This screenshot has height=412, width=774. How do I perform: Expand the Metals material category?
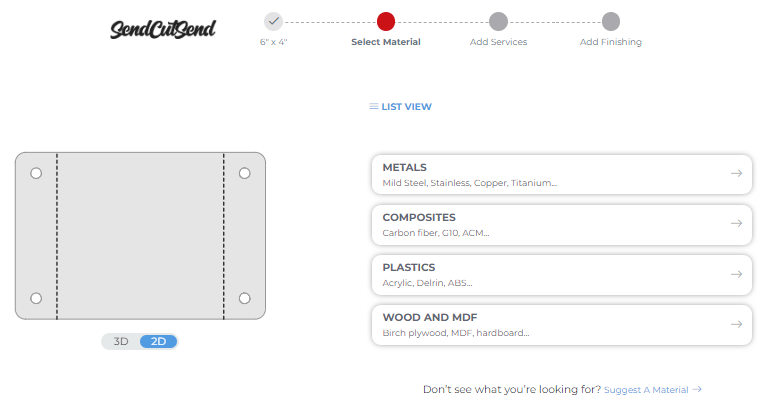(x=540, y=174)
